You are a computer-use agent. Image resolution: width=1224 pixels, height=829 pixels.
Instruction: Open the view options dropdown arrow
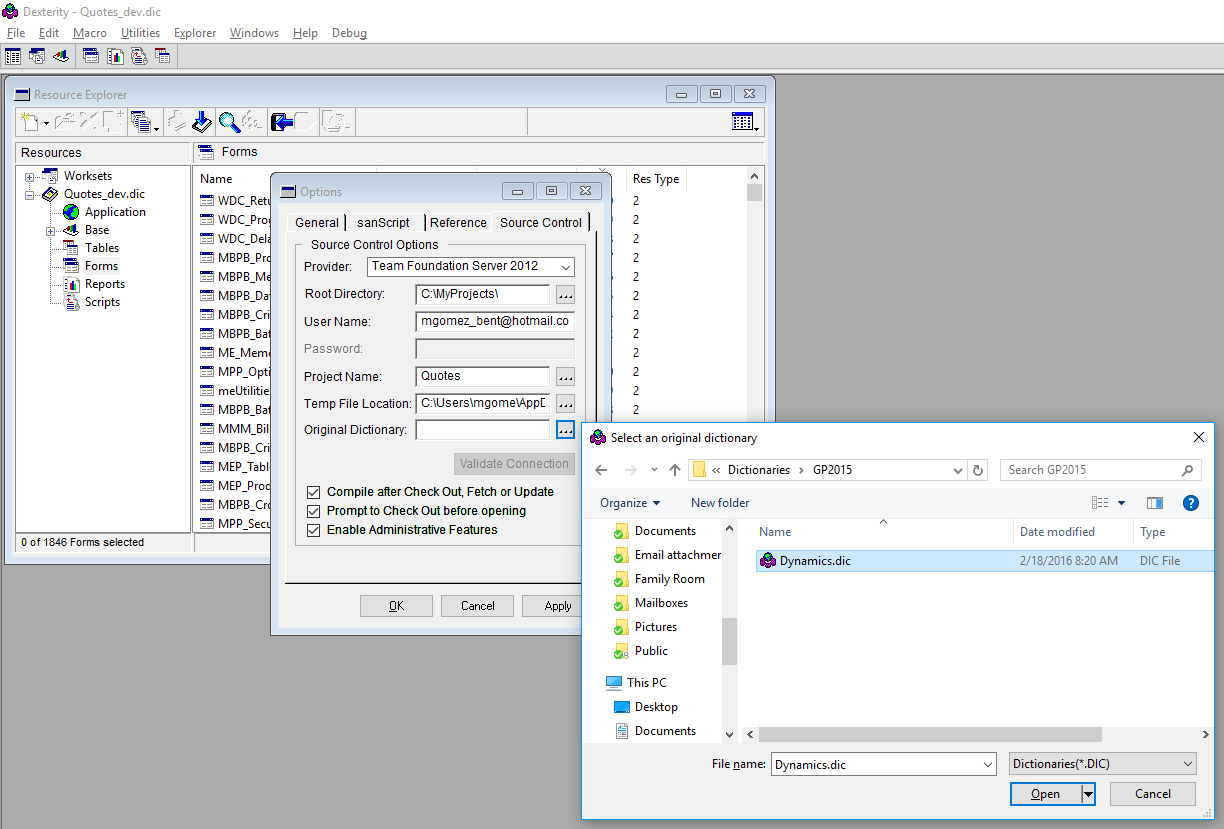point(1121,503)
